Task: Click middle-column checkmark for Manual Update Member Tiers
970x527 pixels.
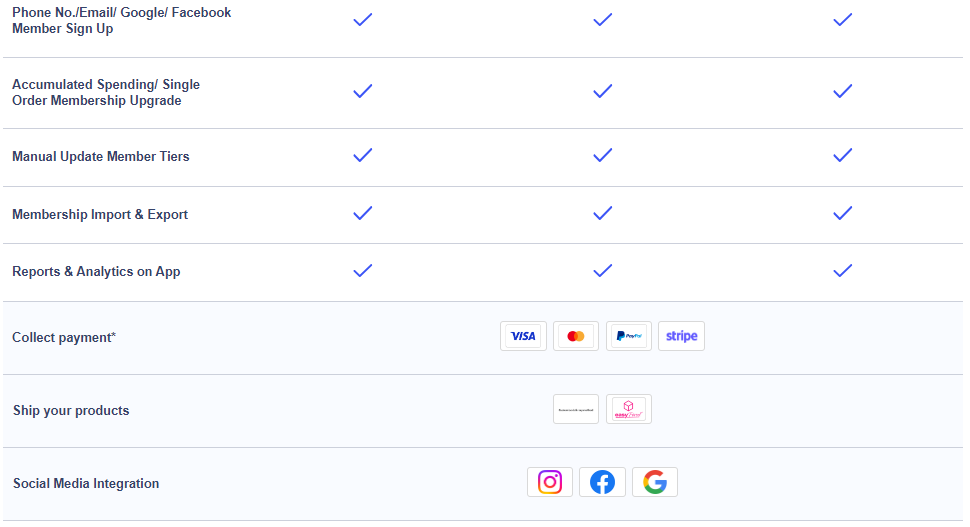Action: coord(603,155)
